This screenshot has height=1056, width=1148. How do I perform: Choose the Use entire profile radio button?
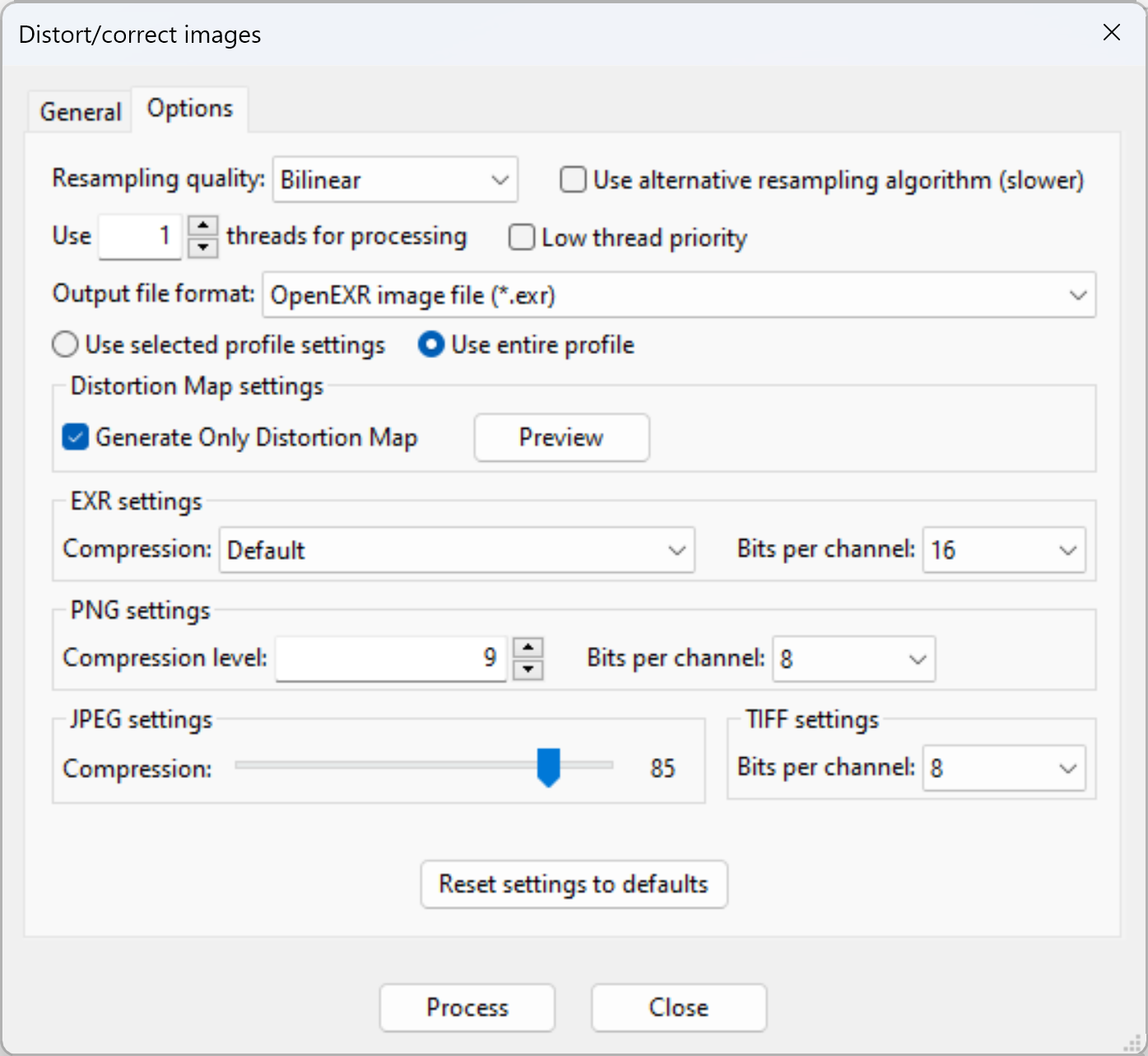tap(431, 344)
